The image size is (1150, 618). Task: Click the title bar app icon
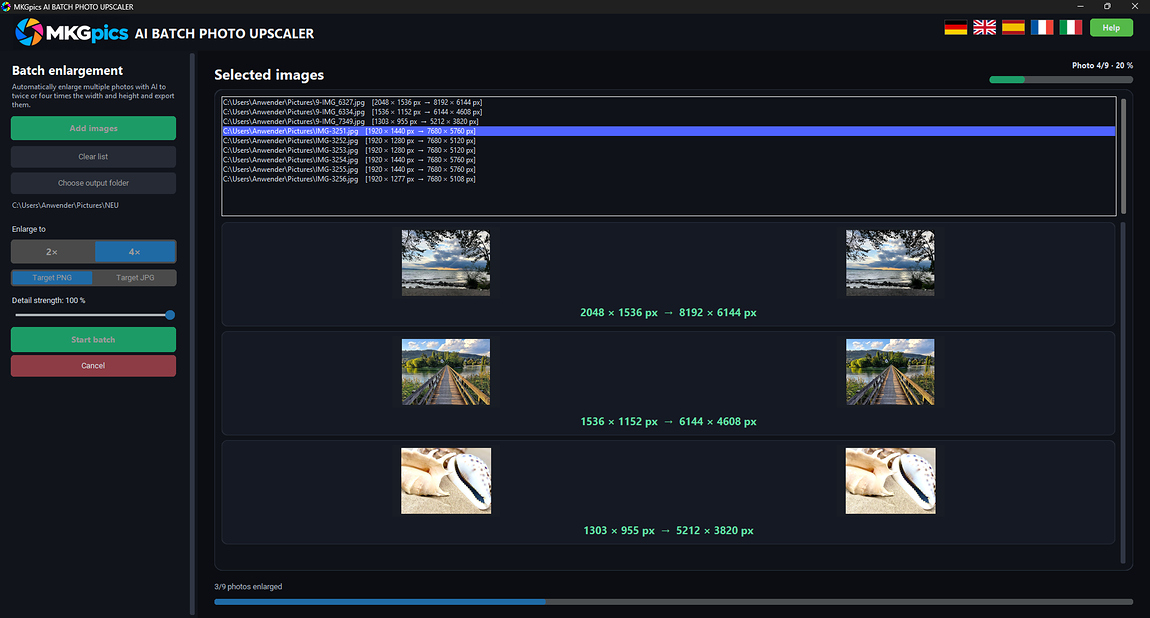coord(7,7)
